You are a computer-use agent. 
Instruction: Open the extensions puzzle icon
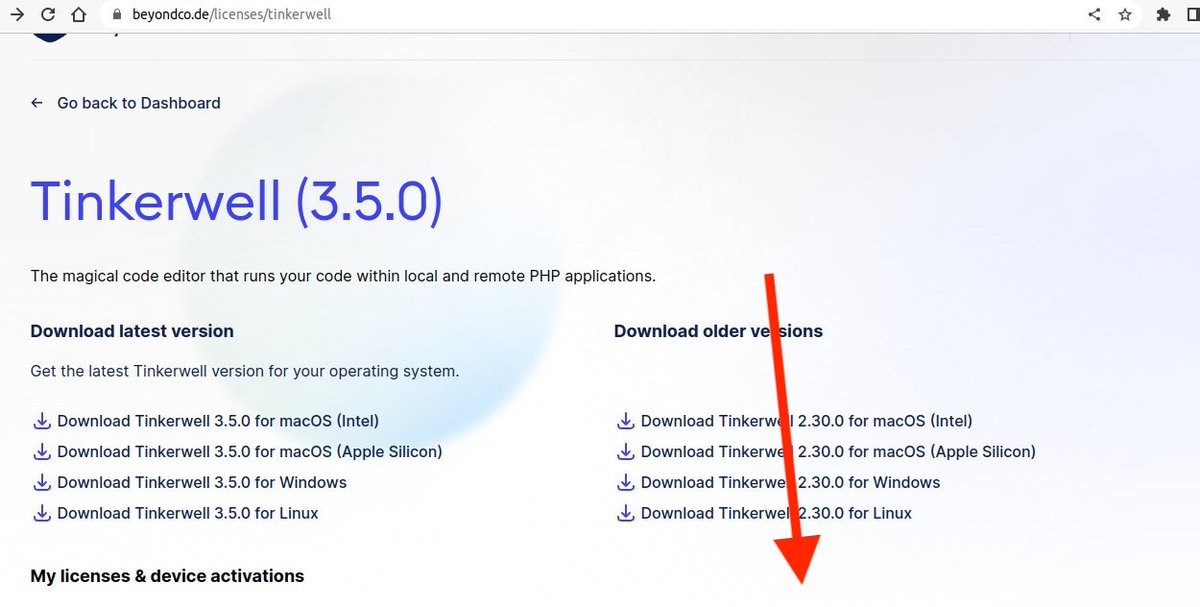(1162, 15)
